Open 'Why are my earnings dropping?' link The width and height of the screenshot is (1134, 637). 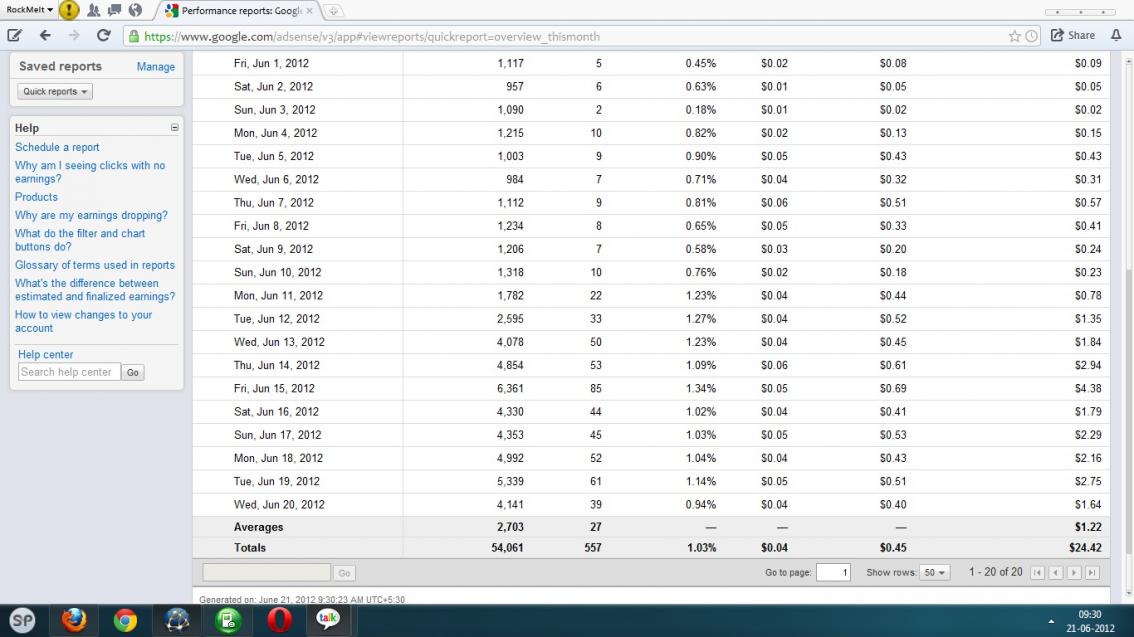click(91, 215)
